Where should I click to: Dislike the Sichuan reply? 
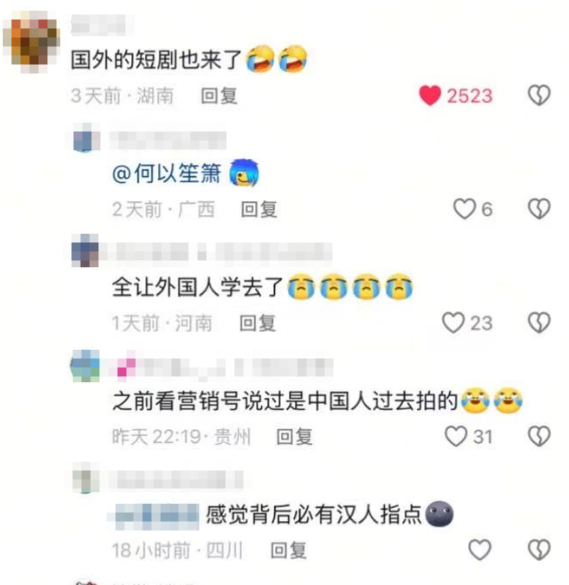click(x=539, y=550)
